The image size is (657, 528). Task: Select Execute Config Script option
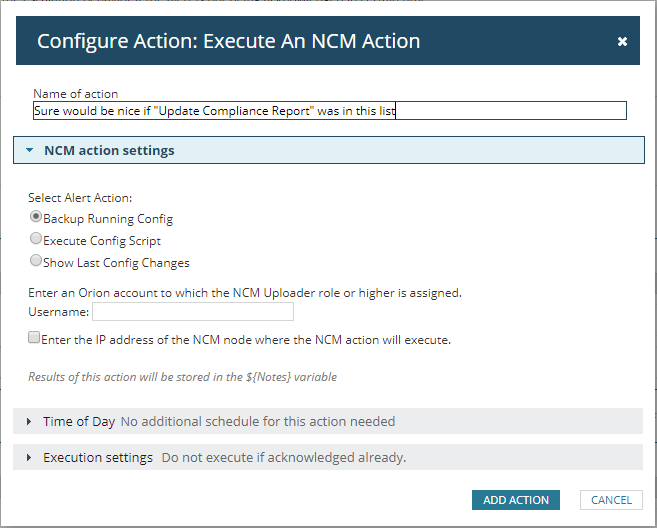(x=36, y=239)
